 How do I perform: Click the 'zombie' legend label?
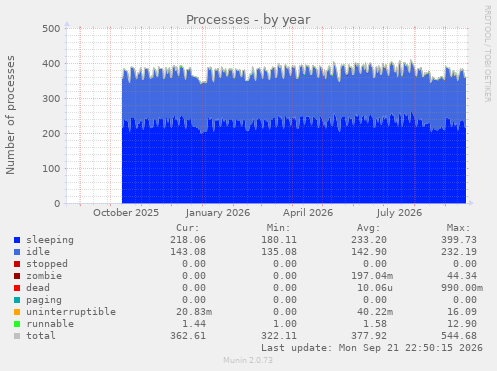(x=44, y=276)
